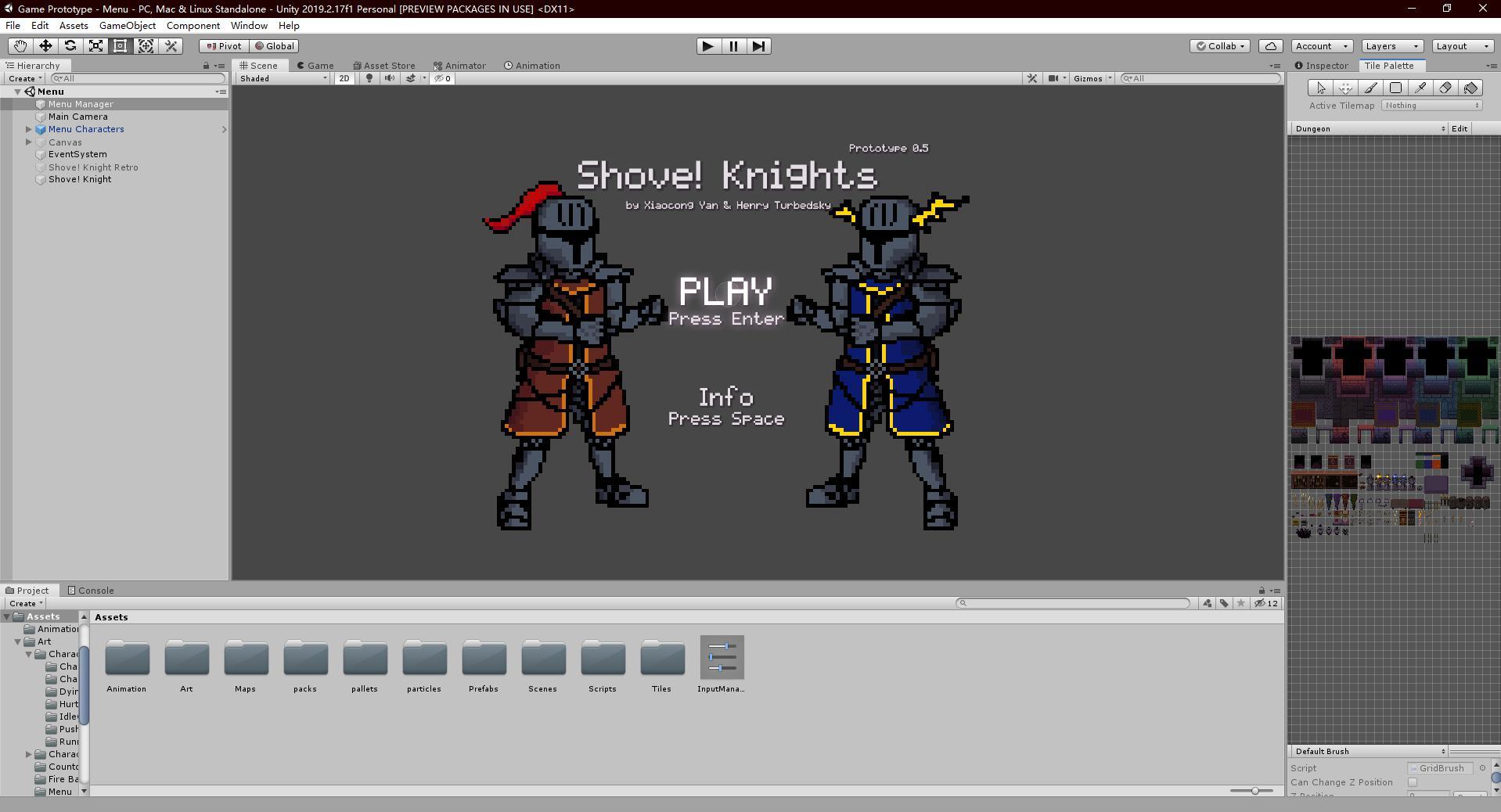This screenshot has height=812, width=1501.
Task: Select the box fill tile tool
Action: [1395, 88]
